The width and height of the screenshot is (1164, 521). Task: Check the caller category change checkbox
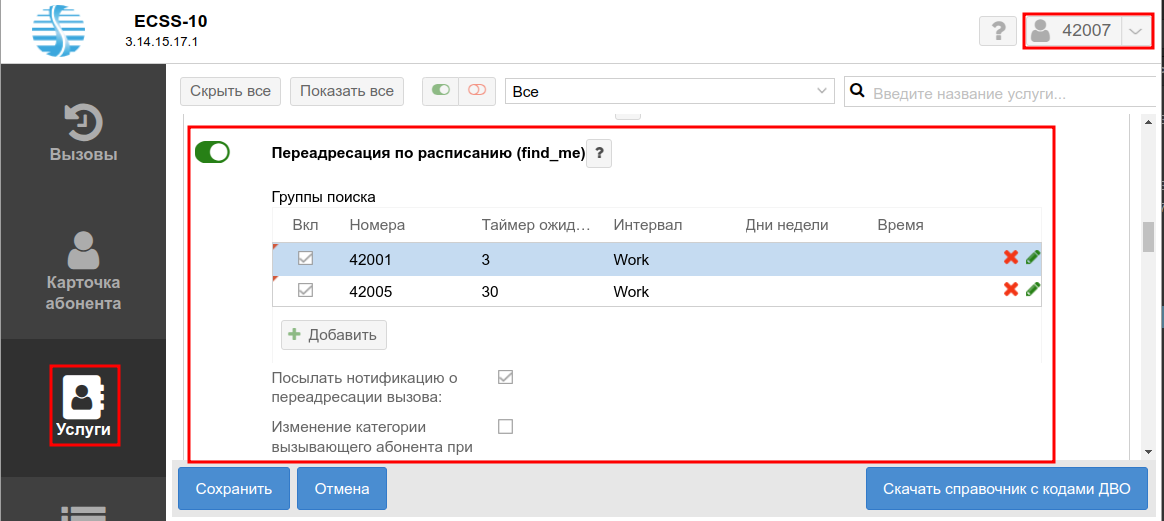pos(505,427)
